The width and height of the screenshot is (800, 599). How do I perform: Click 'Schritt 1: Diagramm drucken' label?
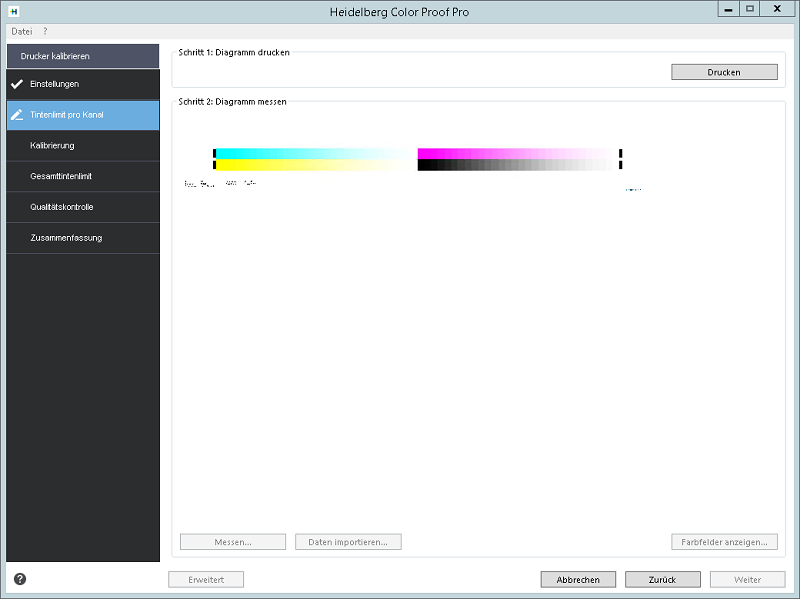coord(234,52)
